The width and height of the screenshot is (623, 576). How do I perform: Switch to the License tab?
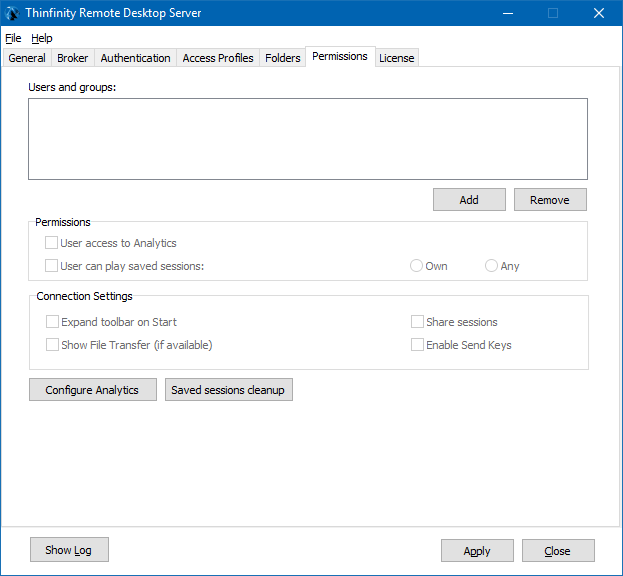click(x=397, y=58)
